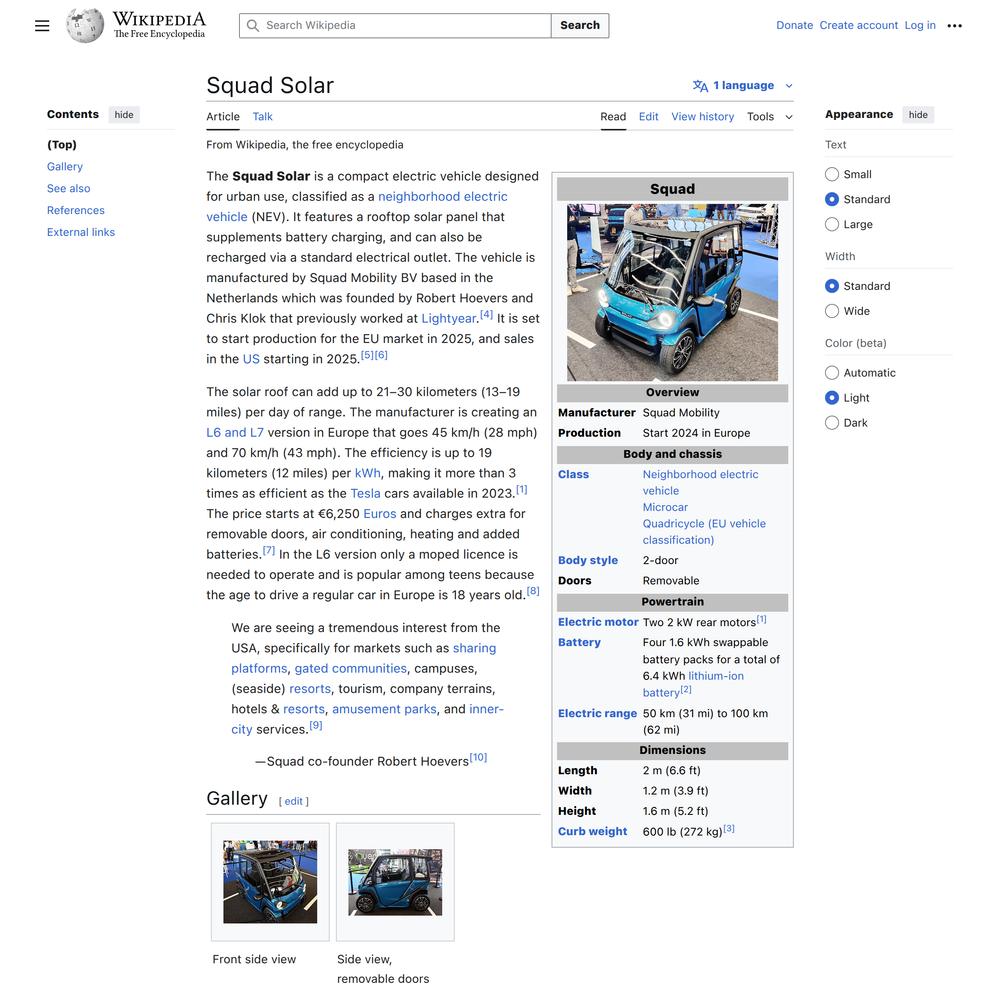The width and height of the screenshot is (1000, 1000).
Task: Choose Automatic color mode
Action: pos(832,372)
